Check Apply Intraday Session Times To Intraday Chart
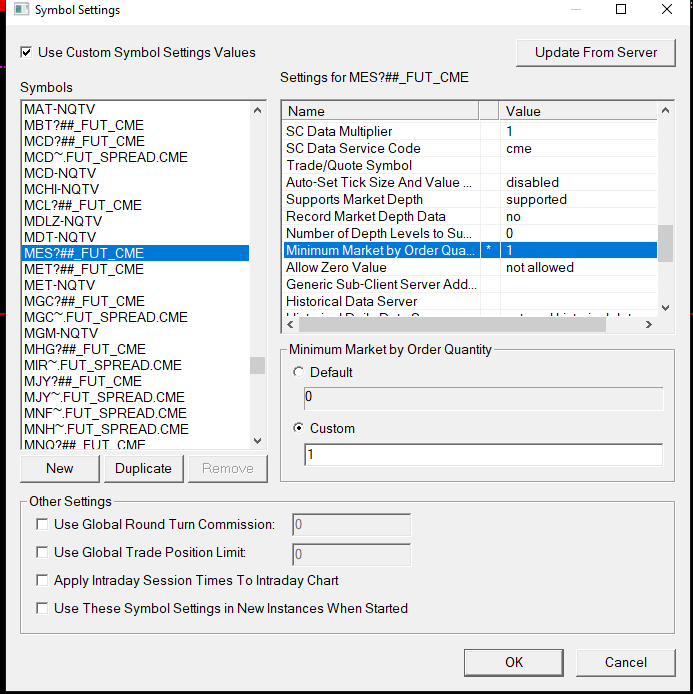This screenshot has height=694, width=693. [42, 580]
